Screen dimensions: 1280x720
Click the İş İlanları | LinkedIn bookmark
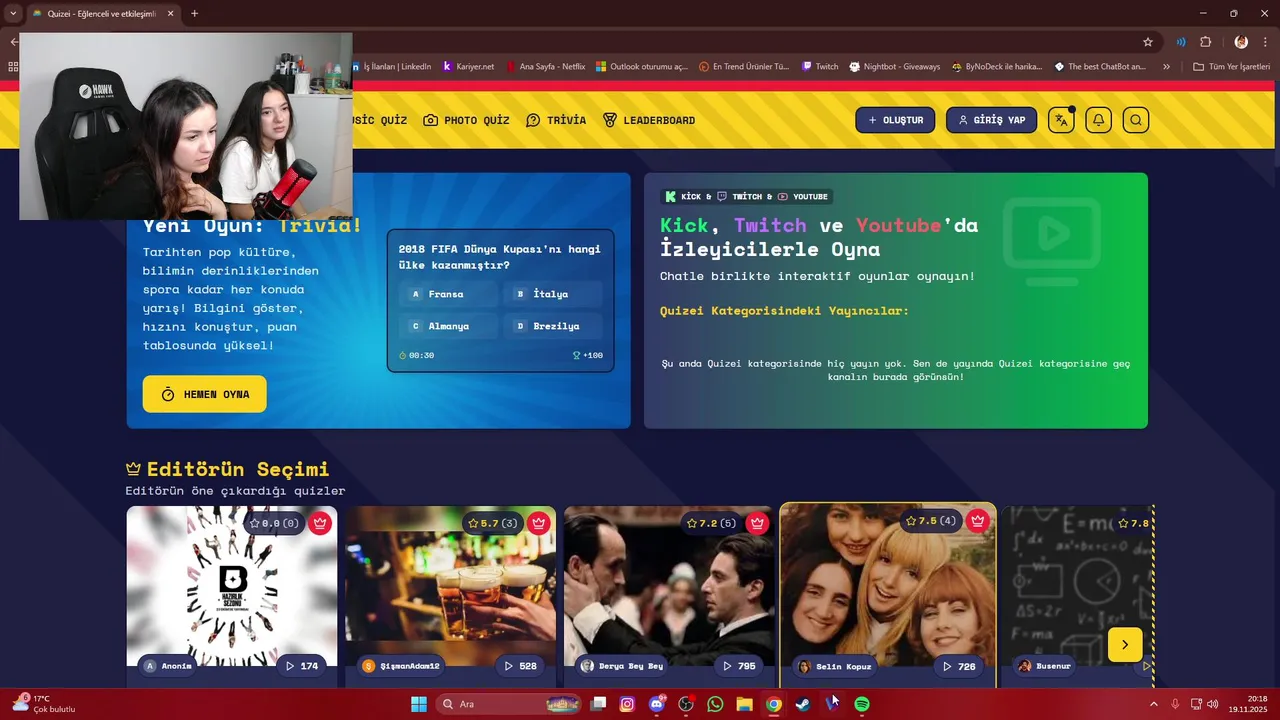coord(392,66)
